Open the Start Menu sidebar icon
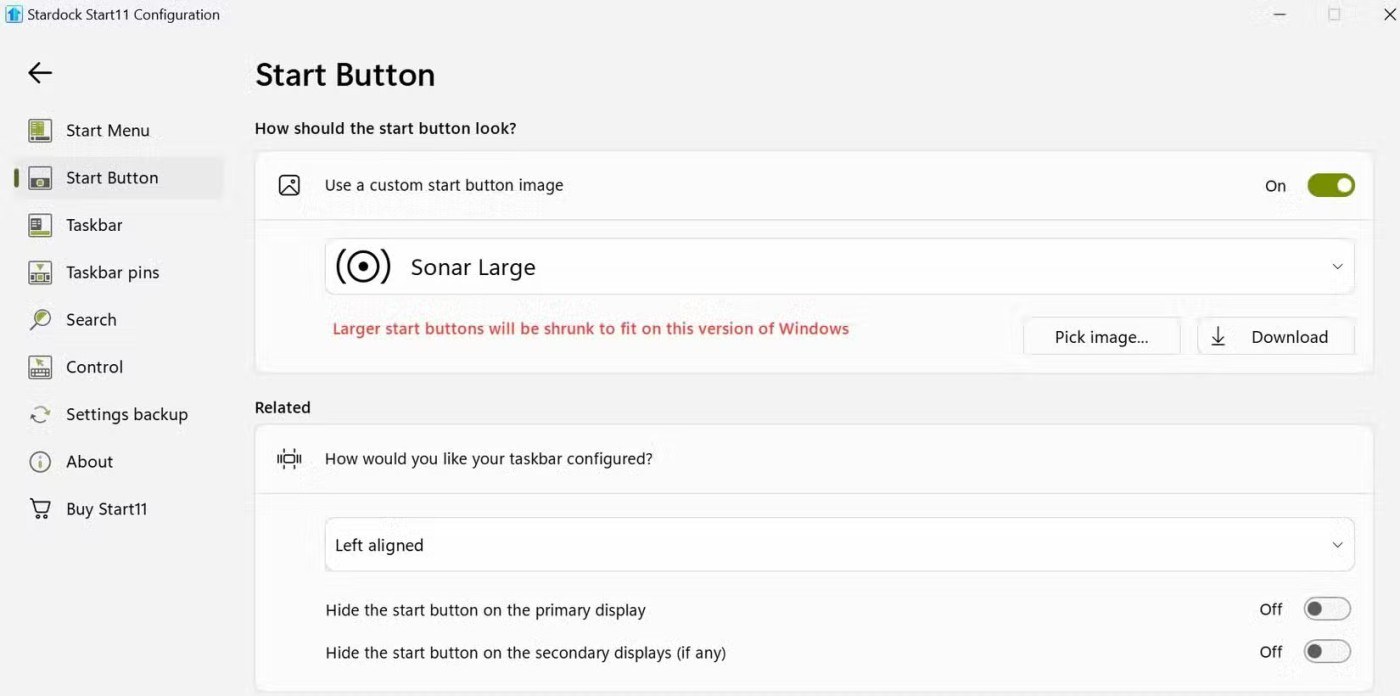The image size is (1400, 696). [40, 130]
